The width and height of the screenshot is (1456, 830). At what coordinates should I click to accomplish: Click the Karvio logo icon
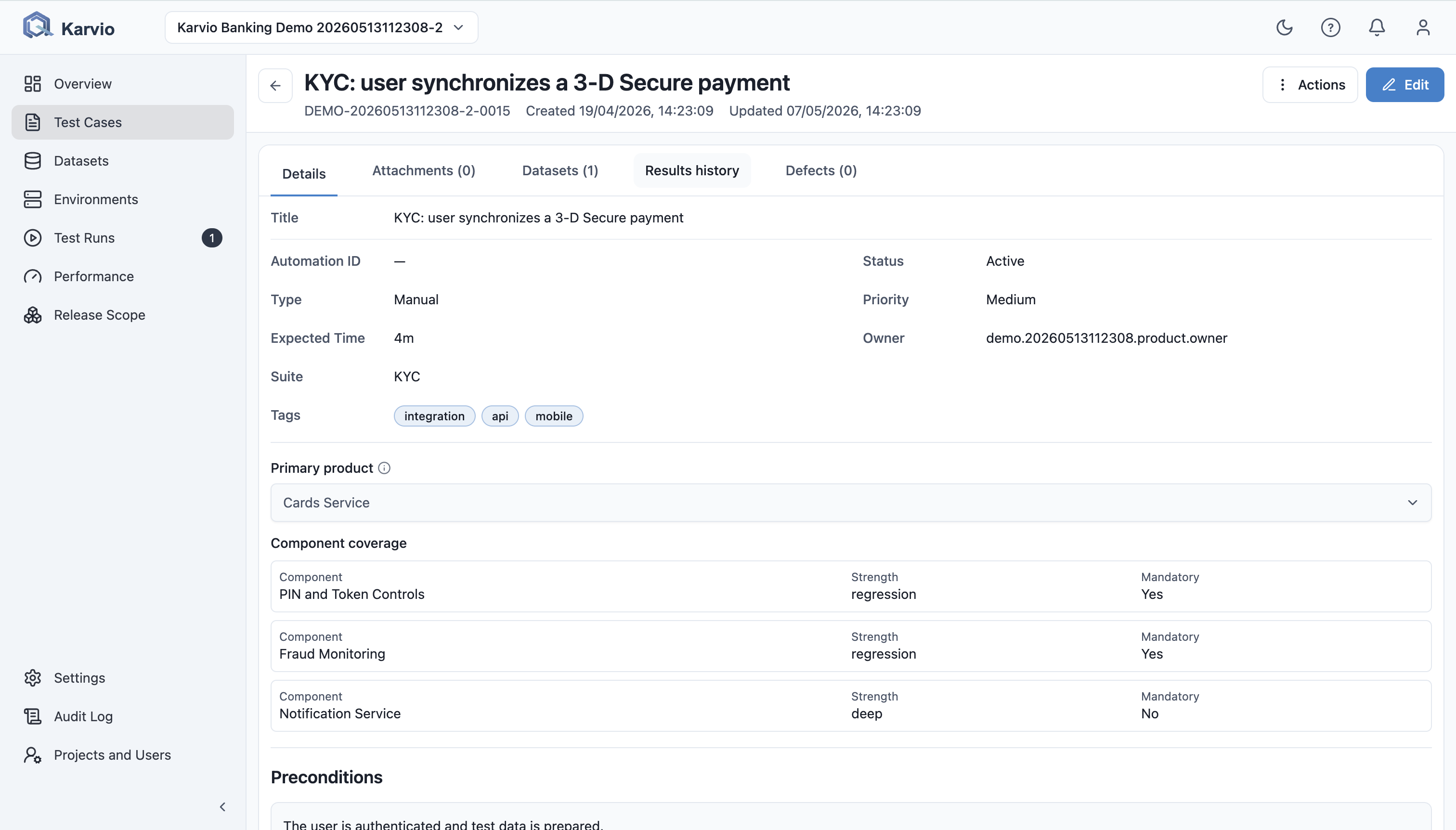(37, 26)
